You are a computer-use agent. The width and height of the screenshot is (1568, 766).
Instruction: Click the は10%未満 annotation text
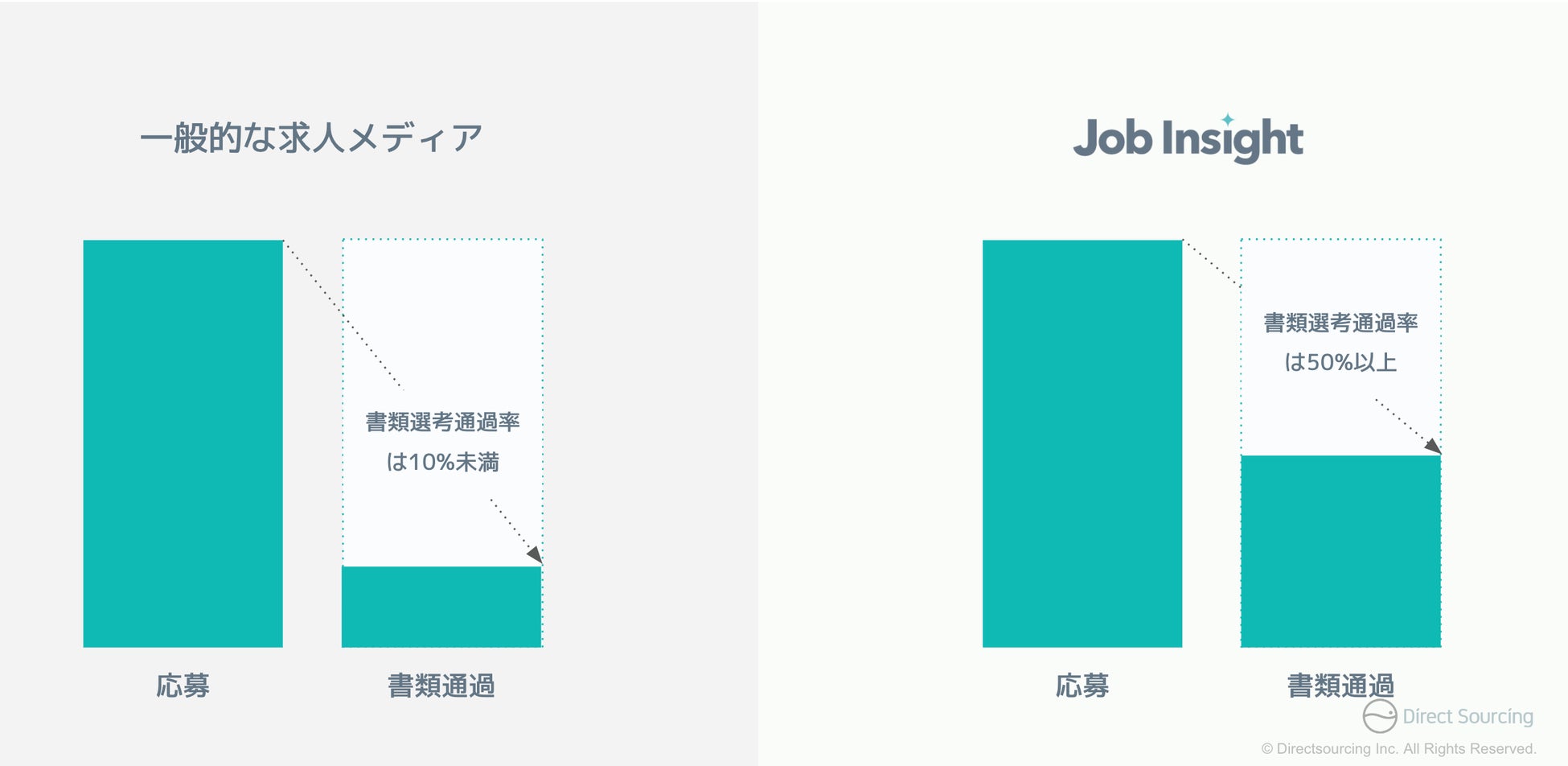(443, 462)
